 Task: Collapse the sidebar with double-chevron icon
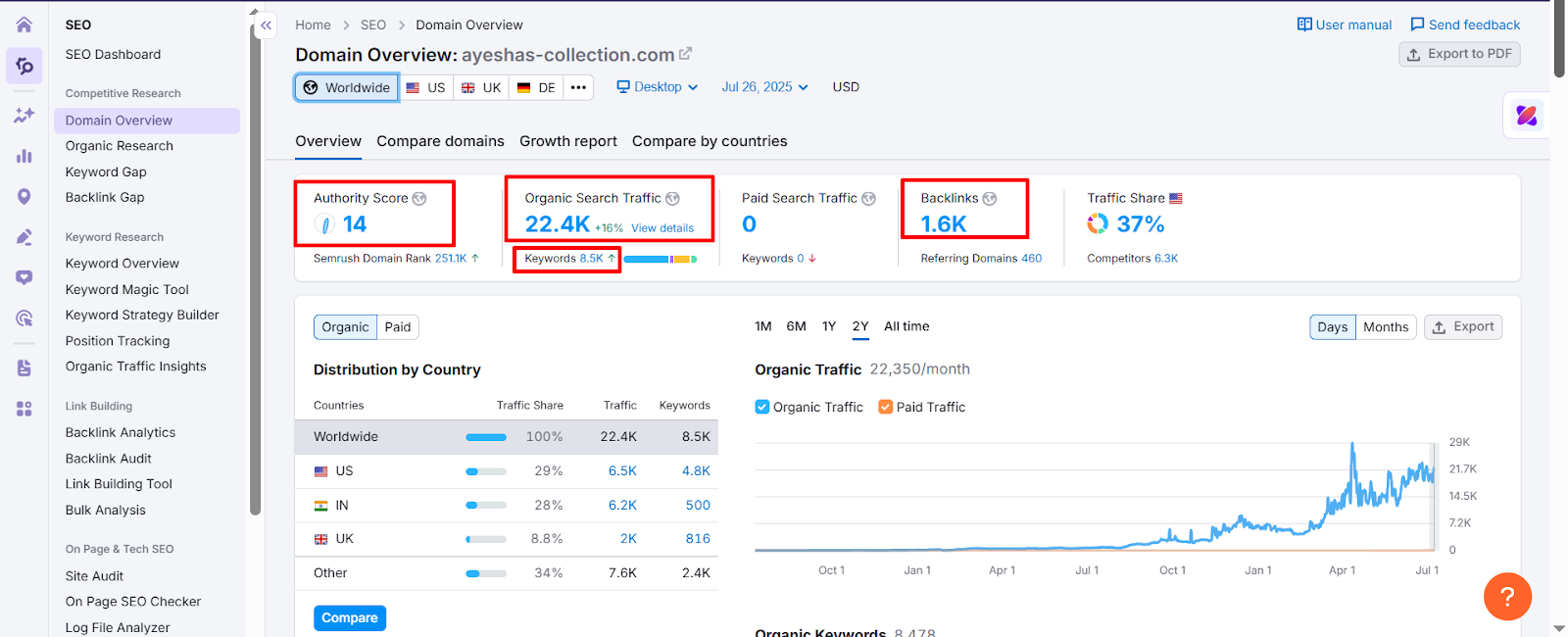[267, 26]
